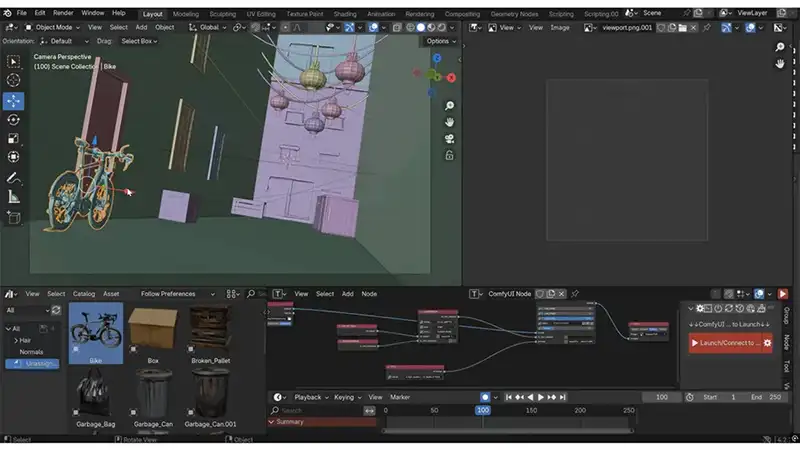
Task: Open the Options button in viewport header
Action: (440, 41)
